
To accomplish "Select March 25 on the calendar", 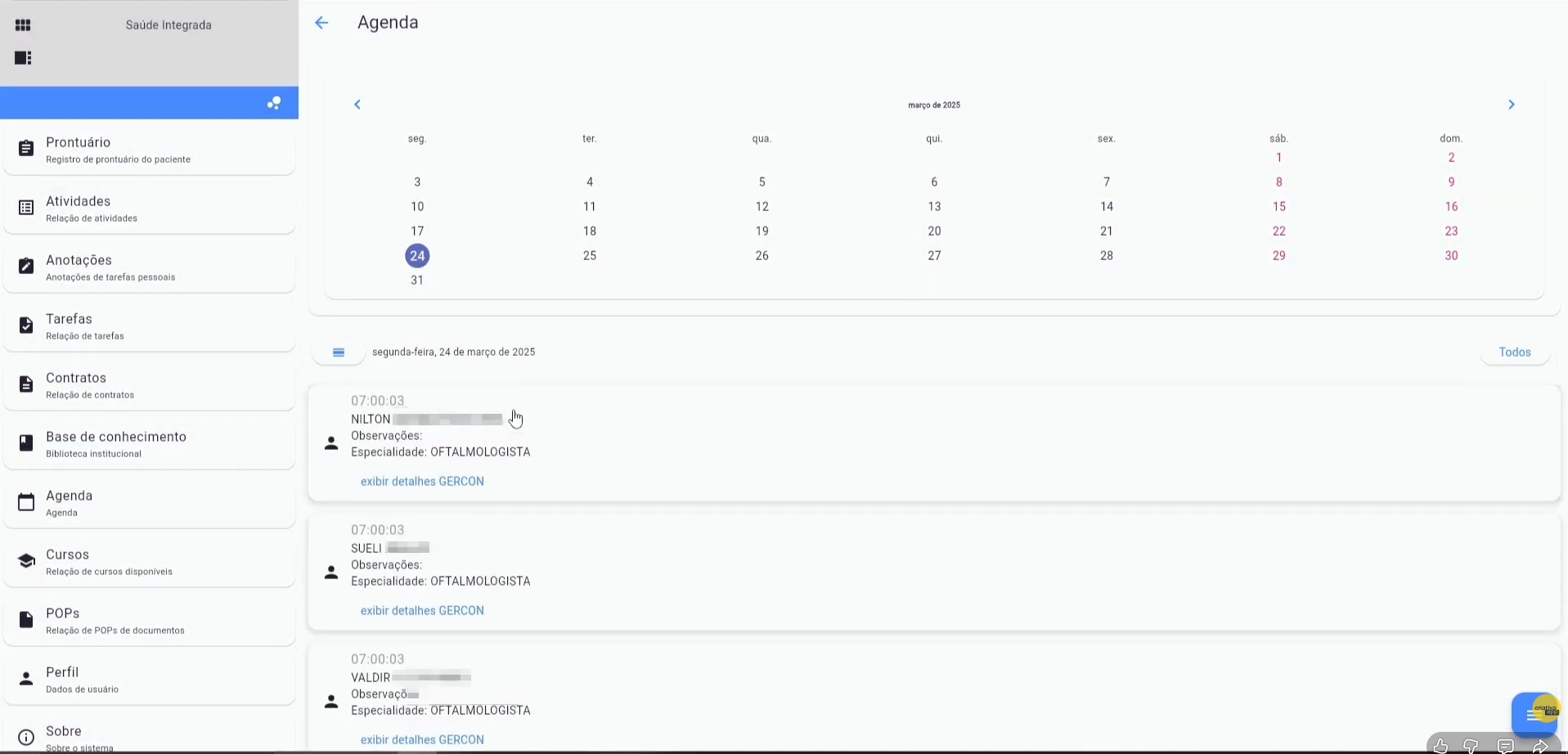I will click(589, 256).
